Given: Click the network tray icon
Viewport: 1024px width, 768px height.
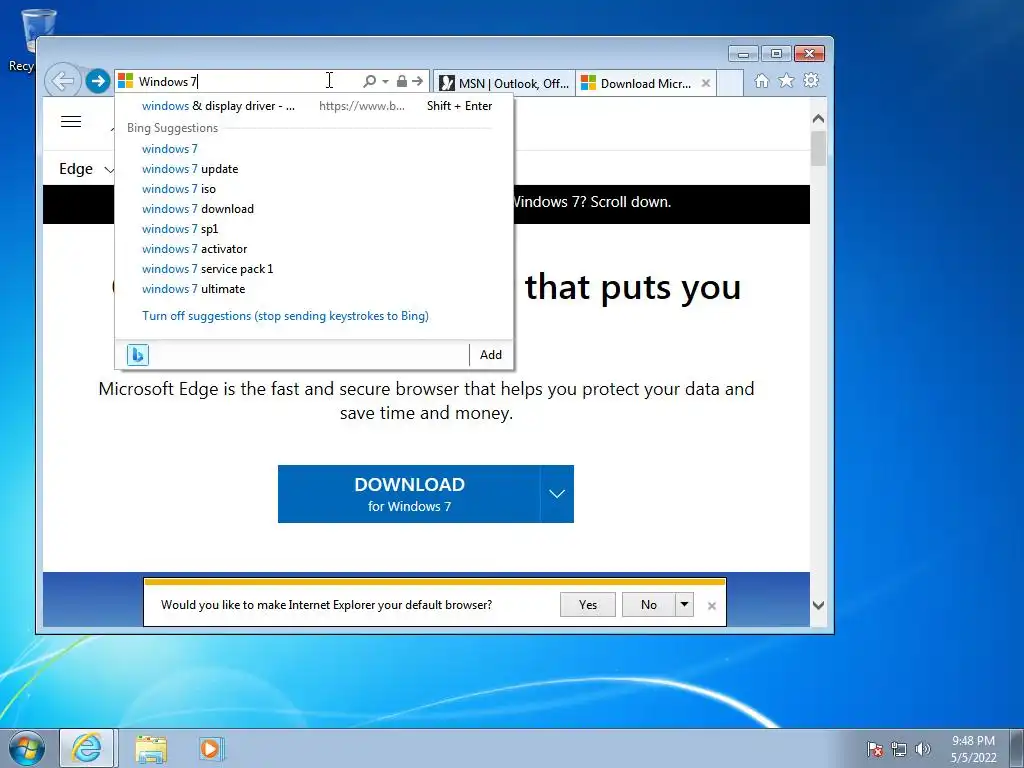Looking at the screenshot, I should point(899,749).
